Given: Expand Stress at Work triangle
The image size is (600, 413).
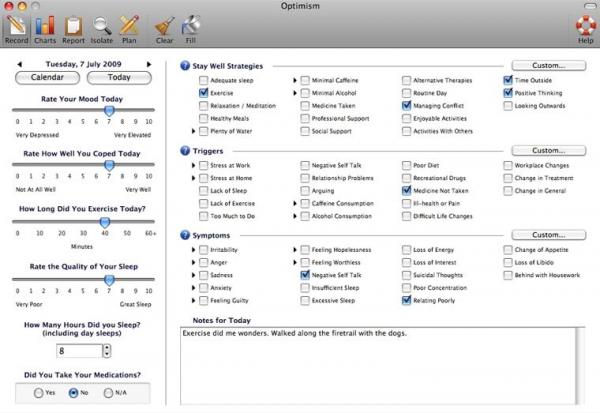Looking at the screenshot, I should pyautogui.click(x=193, y=165).
